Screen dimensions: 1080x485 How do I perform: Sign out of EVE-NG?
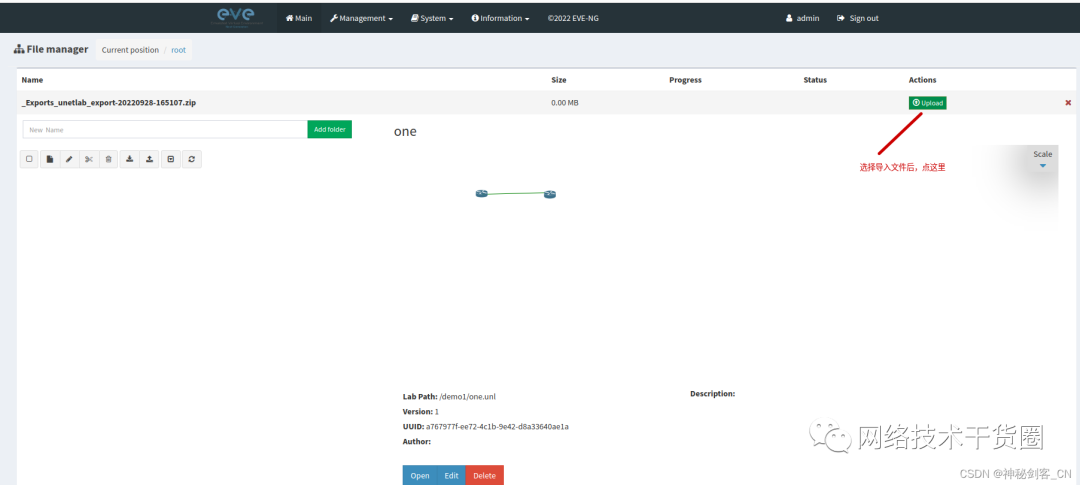click(858, 19)
